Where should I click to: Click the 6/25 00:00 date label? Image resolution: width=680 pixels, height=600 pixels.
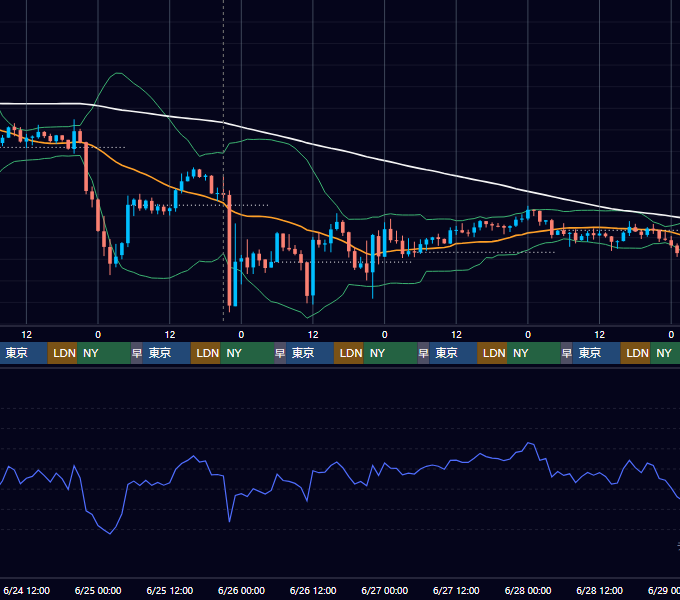coord(98,590)
